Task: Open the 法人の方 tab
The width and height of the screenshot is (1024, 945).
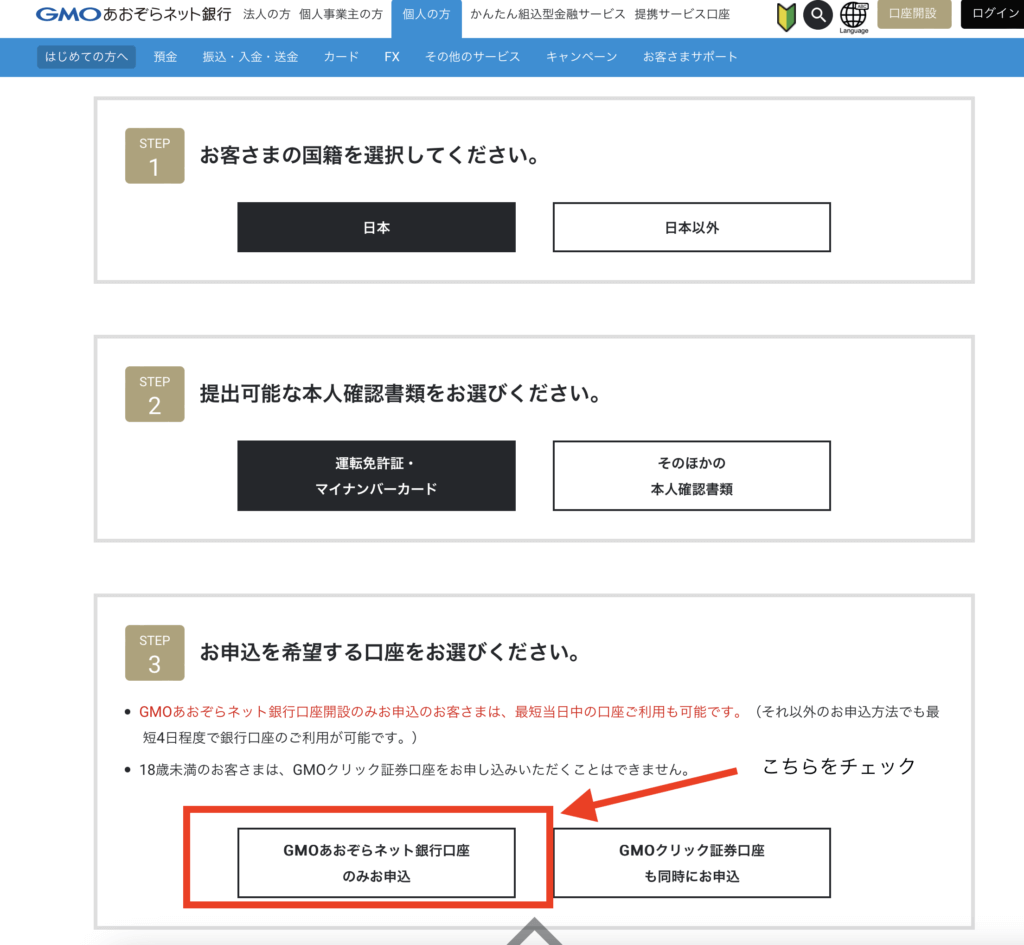Action: click(x=266, y=14)
